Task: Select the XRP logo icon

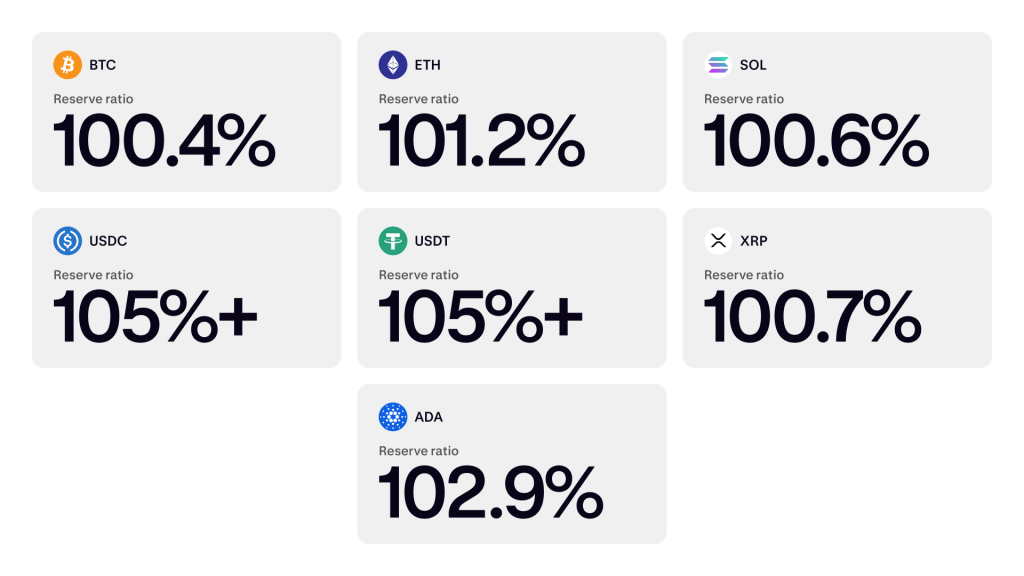Action: 718,241
